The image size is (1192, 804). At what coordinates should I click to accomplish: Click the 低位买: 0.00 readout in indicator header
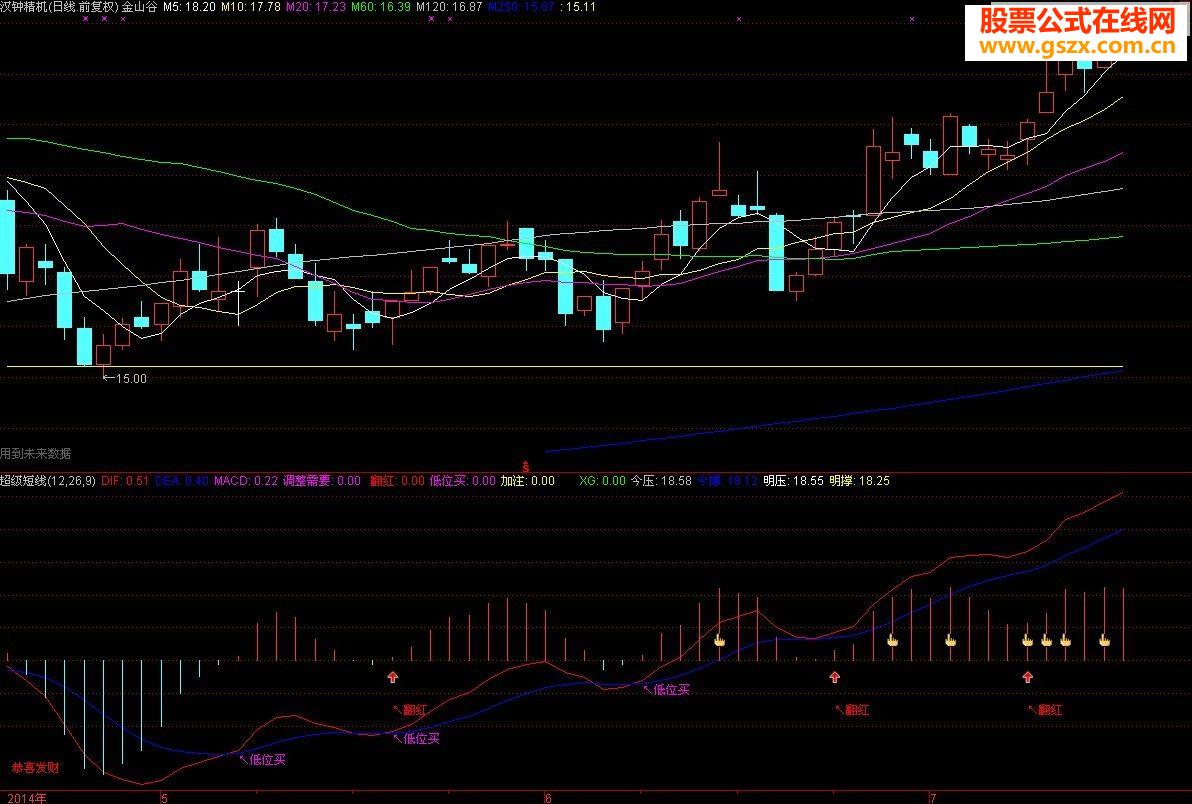[463, 481]
